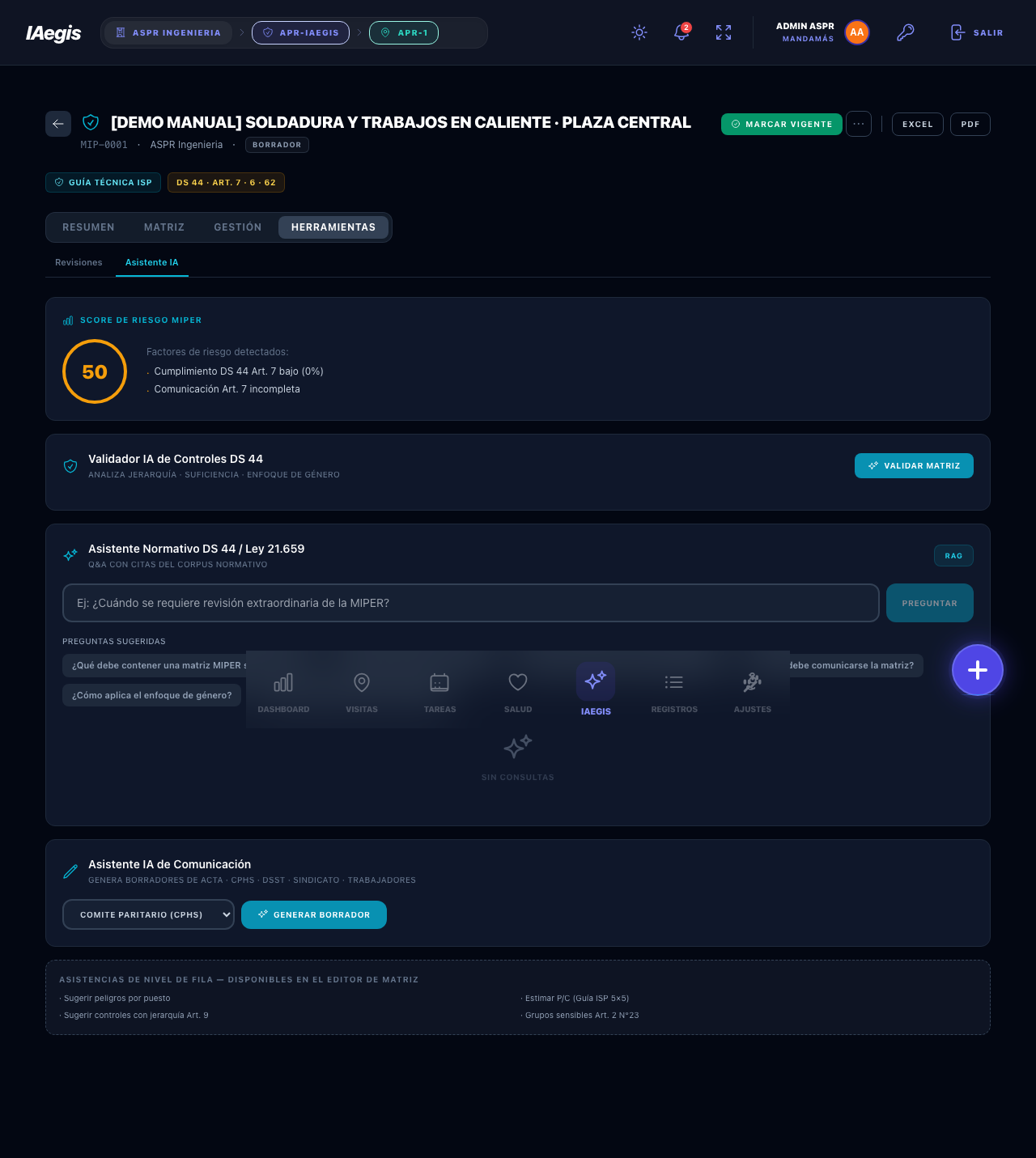
Task: Click the purple plus floating button
Action: point(978,670)
